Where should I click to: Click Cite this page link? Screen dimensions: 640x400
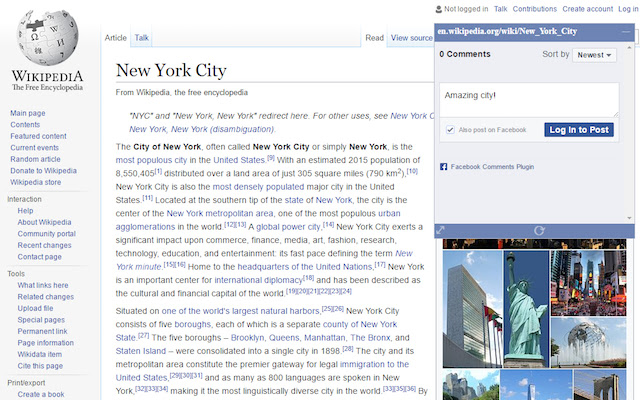pyautogui.click(x=40, y=366)
